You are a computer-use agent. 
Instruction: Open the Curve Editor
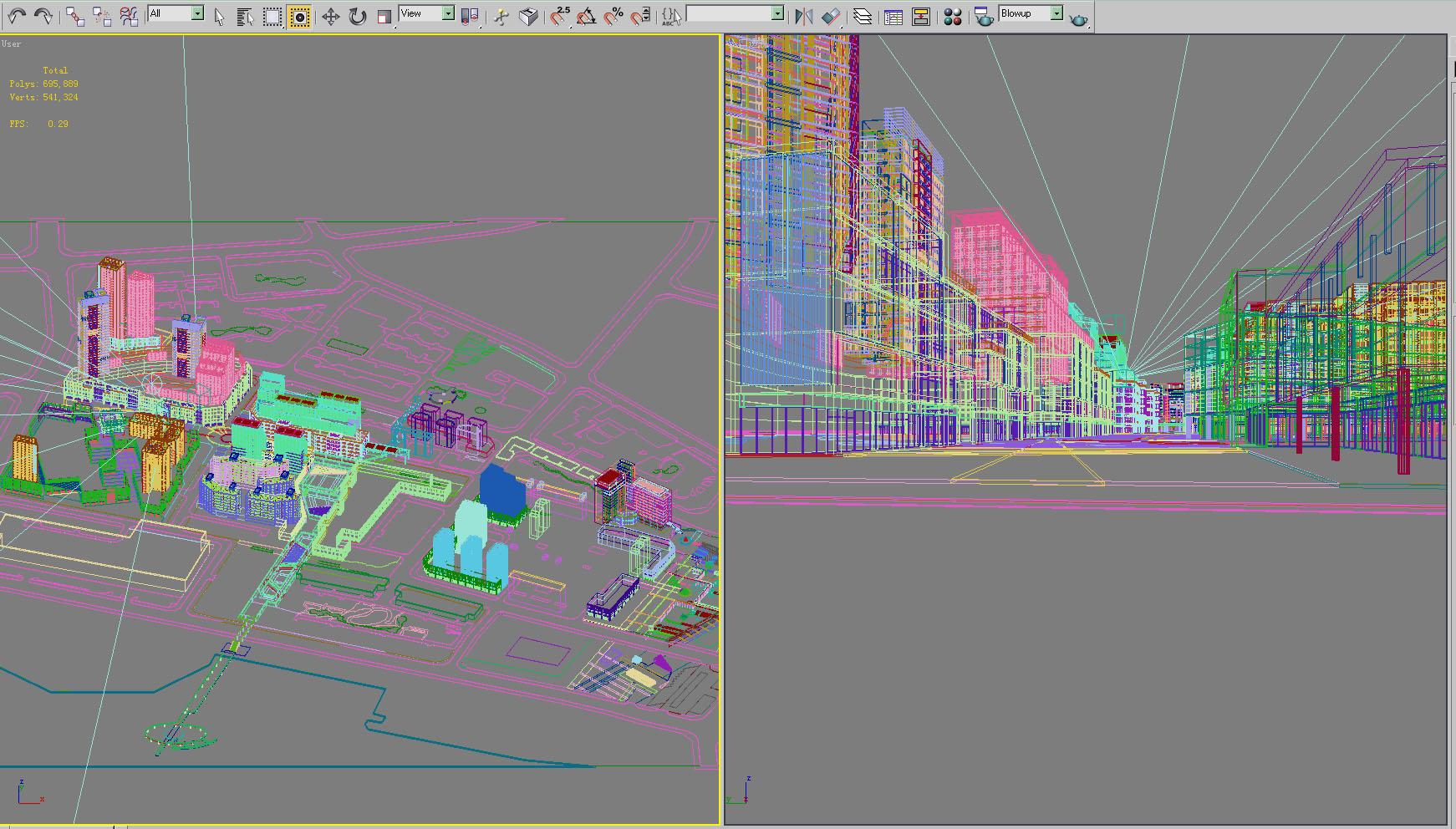[x=893, y=16]
